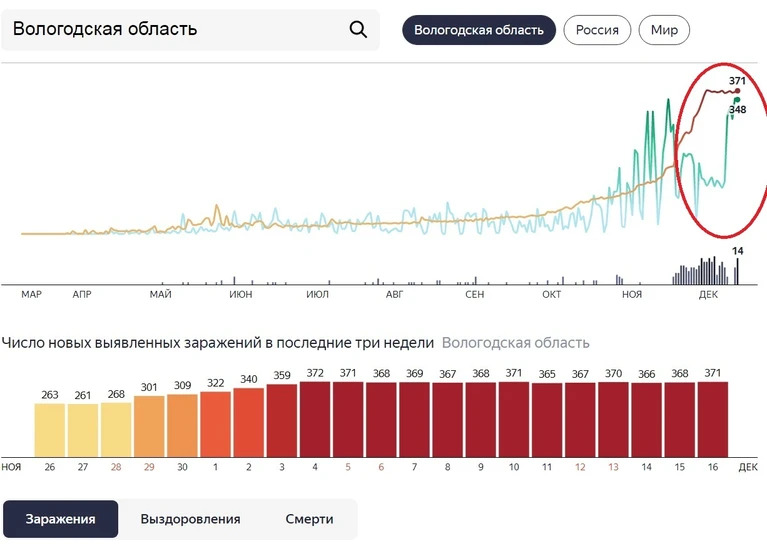This screenshot has height=551, width=767.
Task: Select the December 4 bar labeled 372
Action: click(x=315, y=419)
